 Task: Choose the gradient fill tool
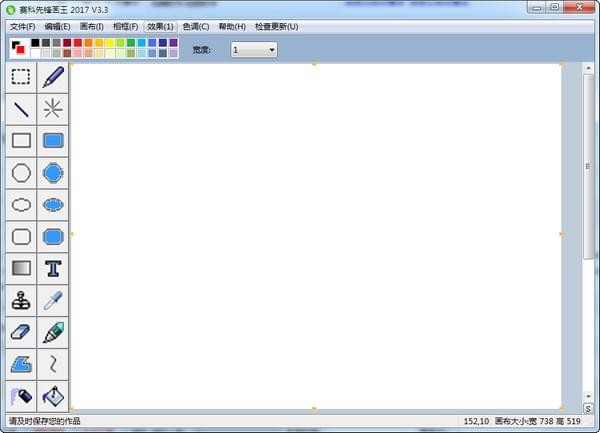coord(21,268)
